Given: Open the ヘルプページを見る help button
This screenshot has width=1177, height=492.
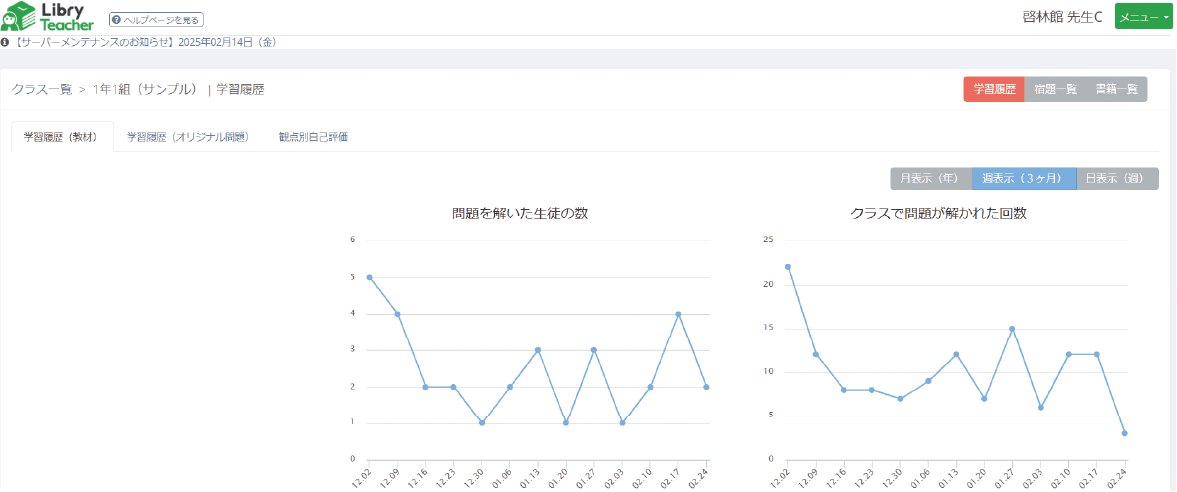Looking at the screenshot, I should click(156, 19).
